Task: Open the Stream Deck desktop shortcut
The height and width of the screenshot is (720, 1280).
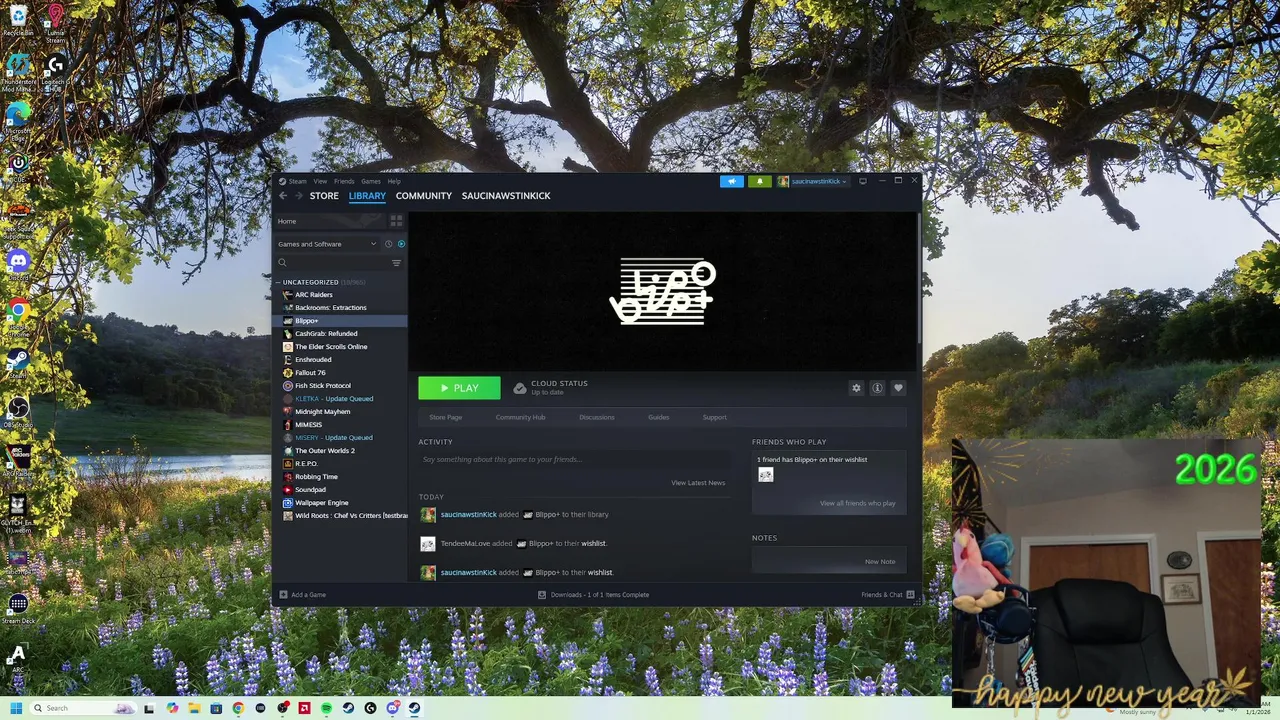Action: [18, 607]
